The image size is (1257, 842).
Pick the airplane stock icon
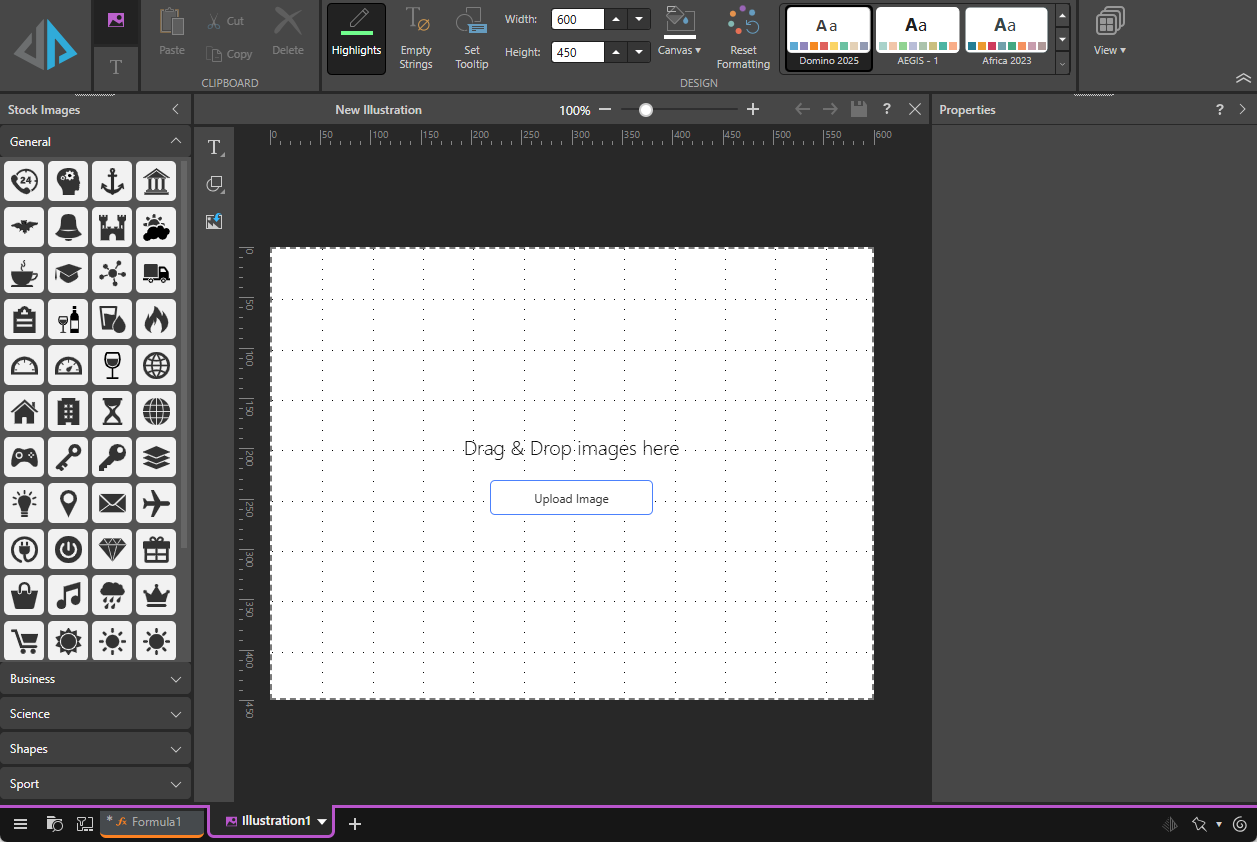coord(156,503)
